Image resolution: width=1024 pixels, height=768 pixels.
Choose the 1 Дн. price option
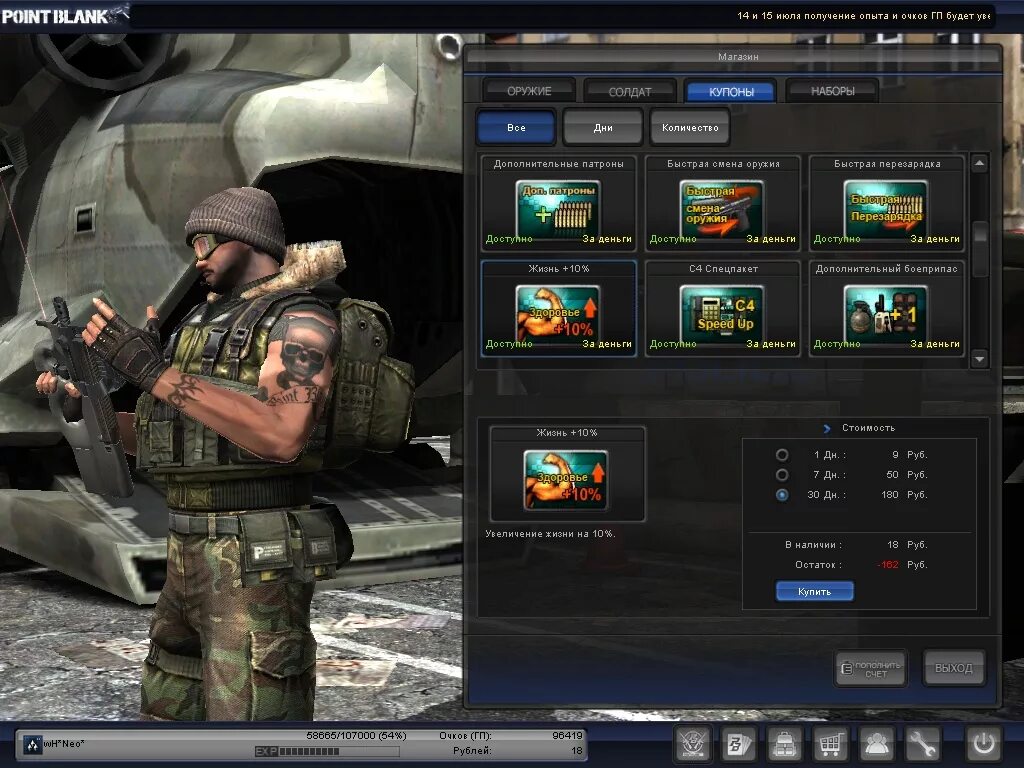781,455
